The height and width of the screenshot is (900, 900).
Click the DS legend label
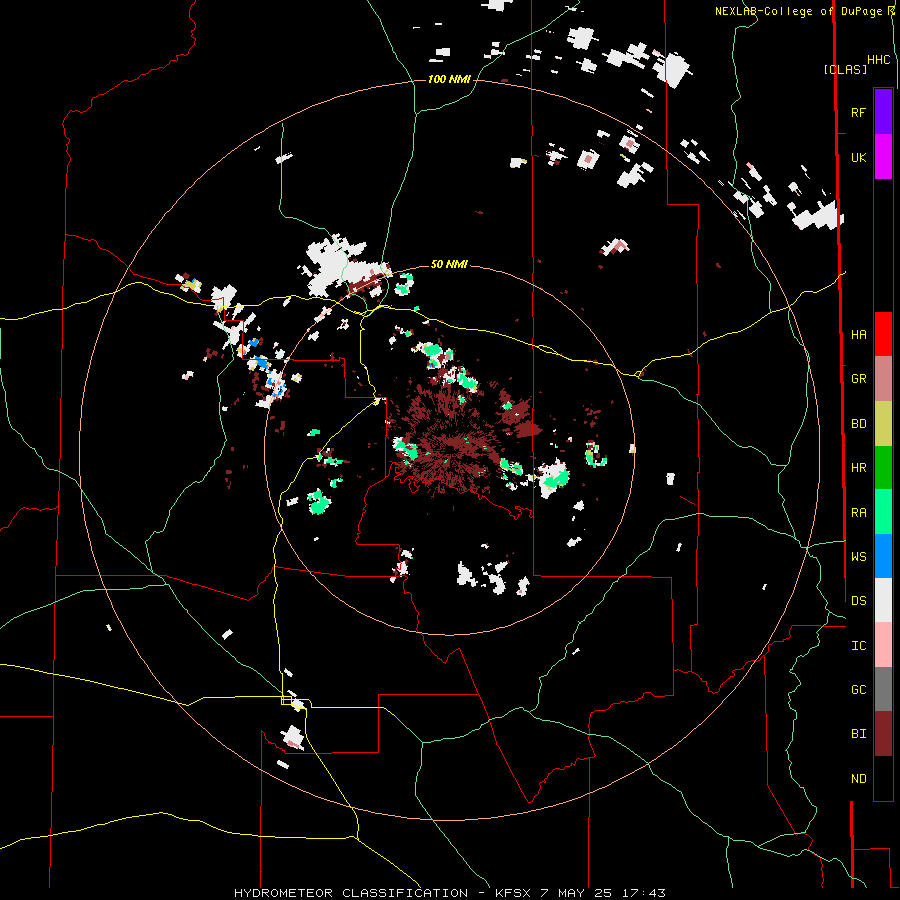pos(858,600)
